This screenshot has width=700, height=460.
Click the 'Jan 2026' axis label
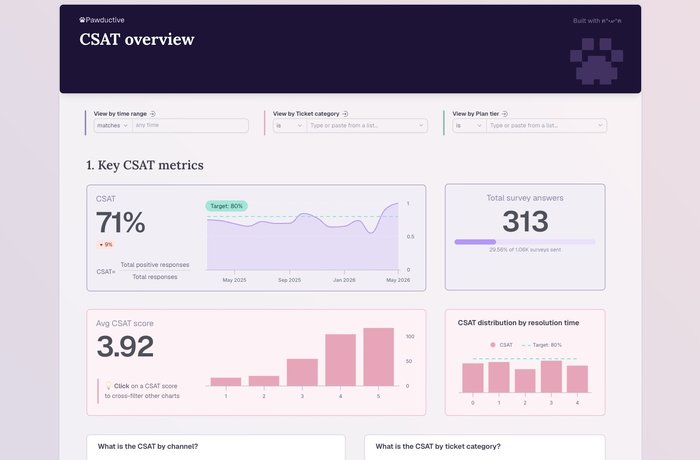pos(344,280)
